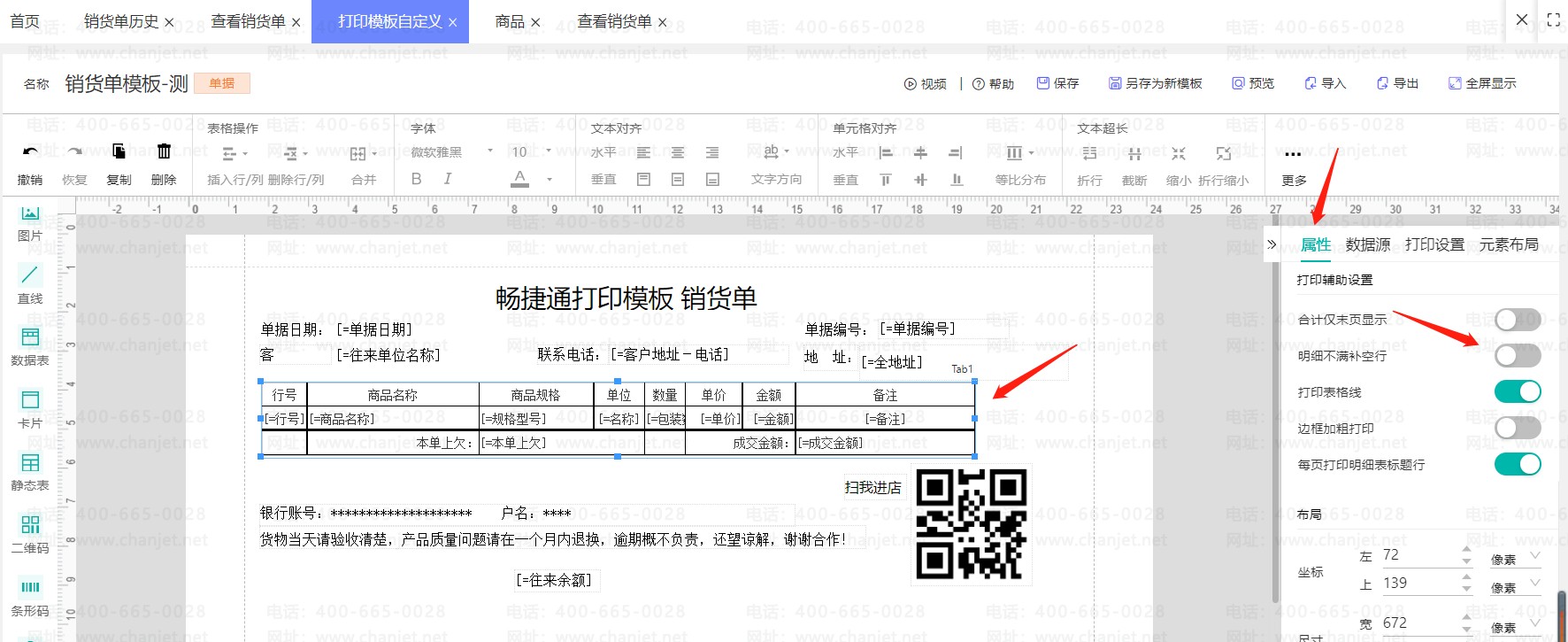Toggle bold text formatting
This screenshot has height=642, width=1568.
click(x=416, y=179)
